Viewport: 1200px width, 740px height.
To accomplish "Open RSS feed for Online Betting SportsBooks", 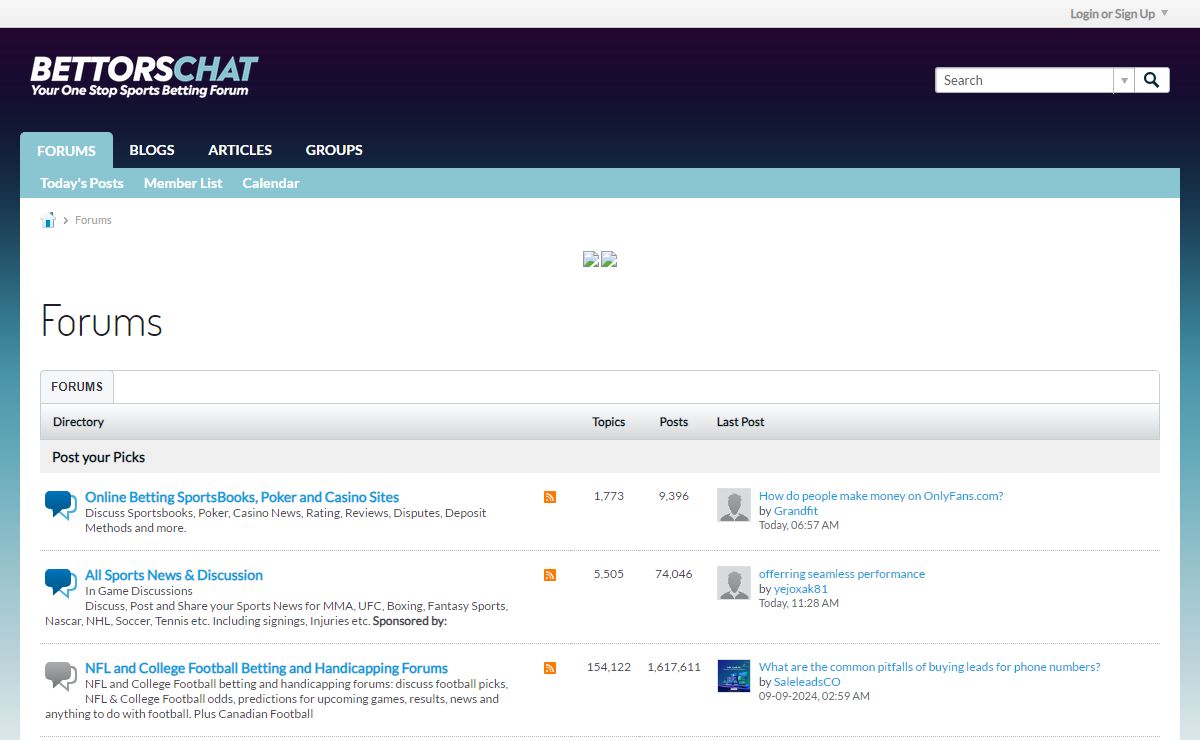I will (550, 497).
